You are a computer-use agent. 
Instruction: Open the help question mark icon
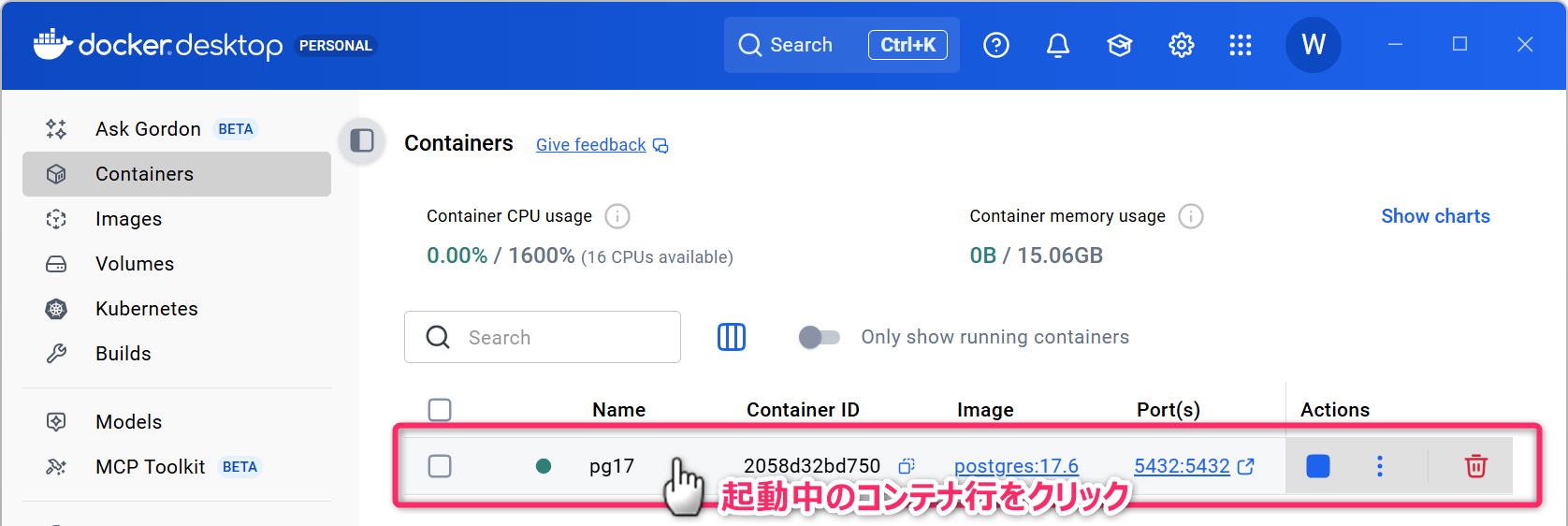996,45
